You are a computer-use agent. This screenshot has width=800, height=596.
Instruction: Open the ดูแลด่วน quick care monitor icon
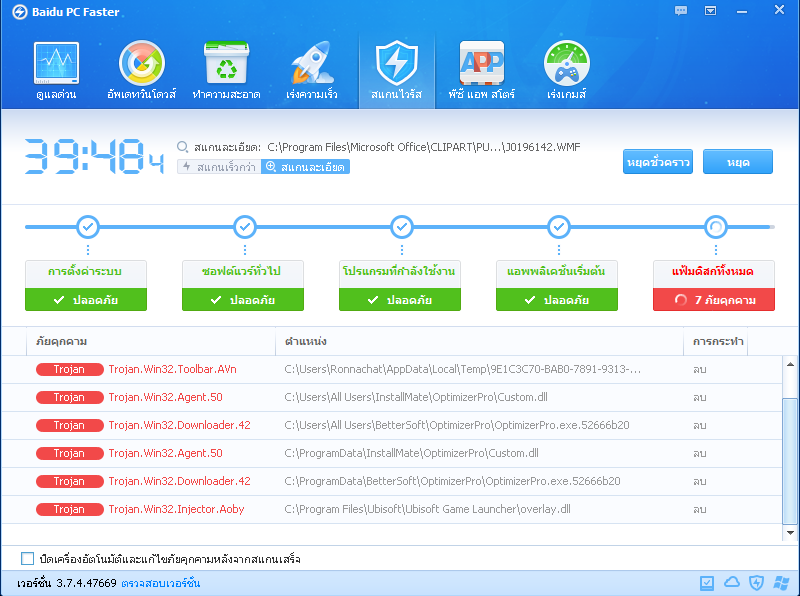(x=56, y=70)
